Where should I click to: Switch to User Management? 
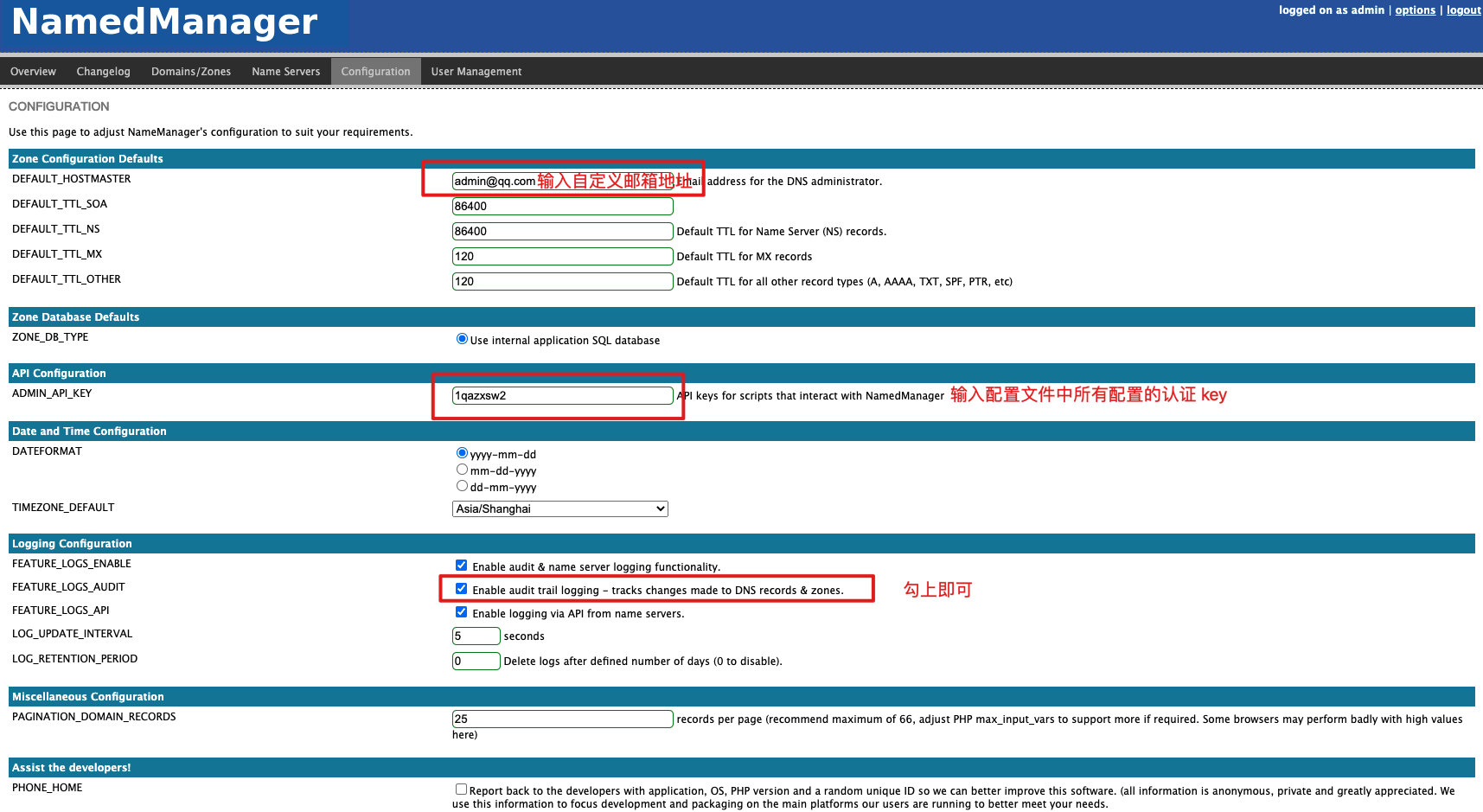pos(476,71)
